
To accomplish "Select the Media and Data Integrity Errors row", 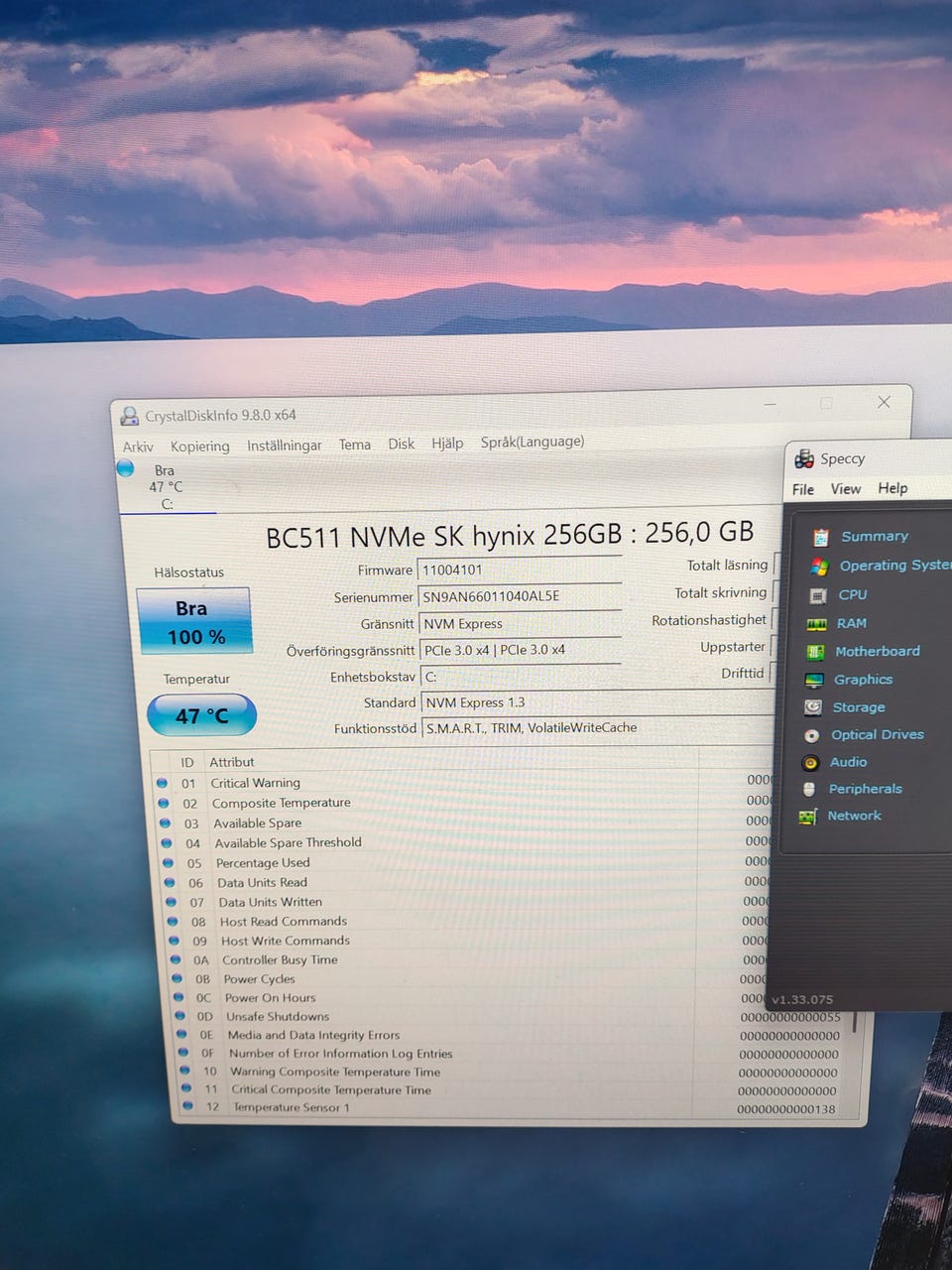I will [x=508, y=1035].
